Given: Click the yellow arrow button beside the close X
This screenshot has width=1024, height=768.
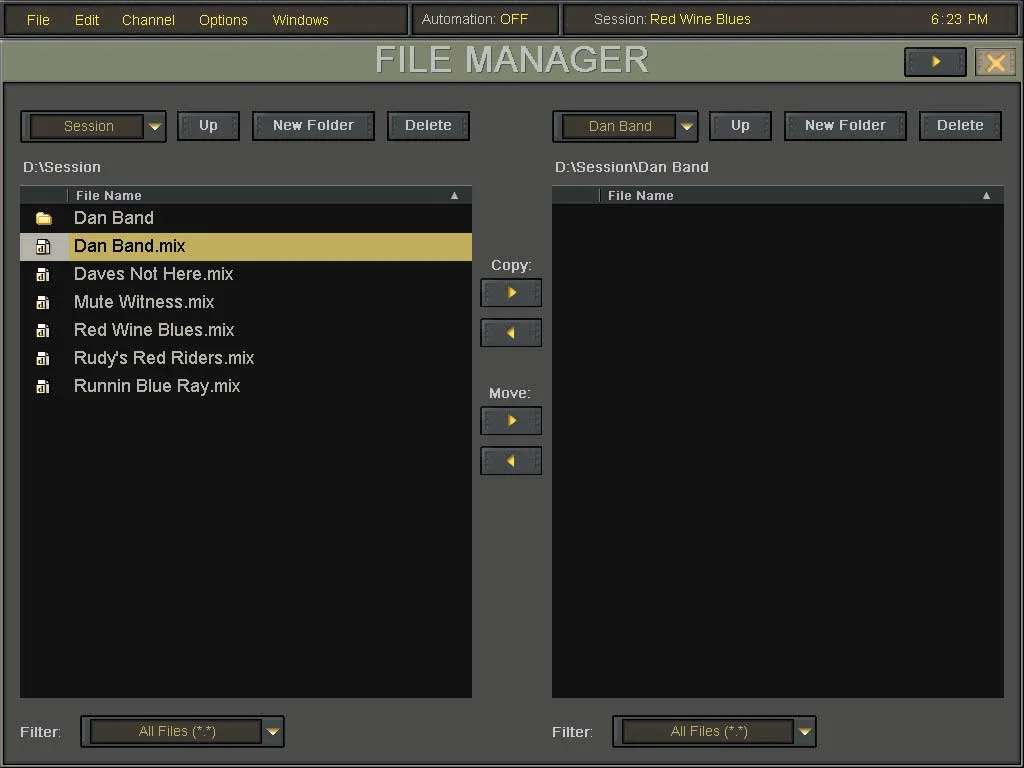Looking at the screenshot, I should coord(935,62).
